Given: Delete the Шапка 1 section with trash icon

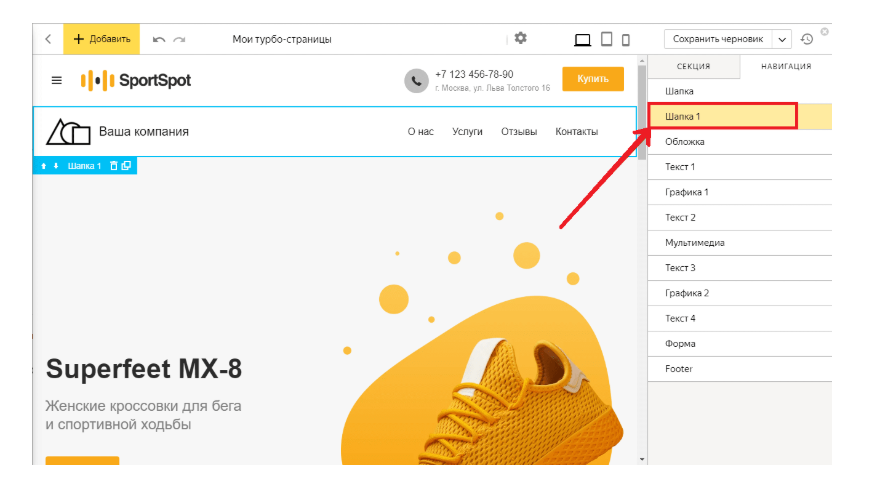Looking at the screenshot, I should click(114, 165).
